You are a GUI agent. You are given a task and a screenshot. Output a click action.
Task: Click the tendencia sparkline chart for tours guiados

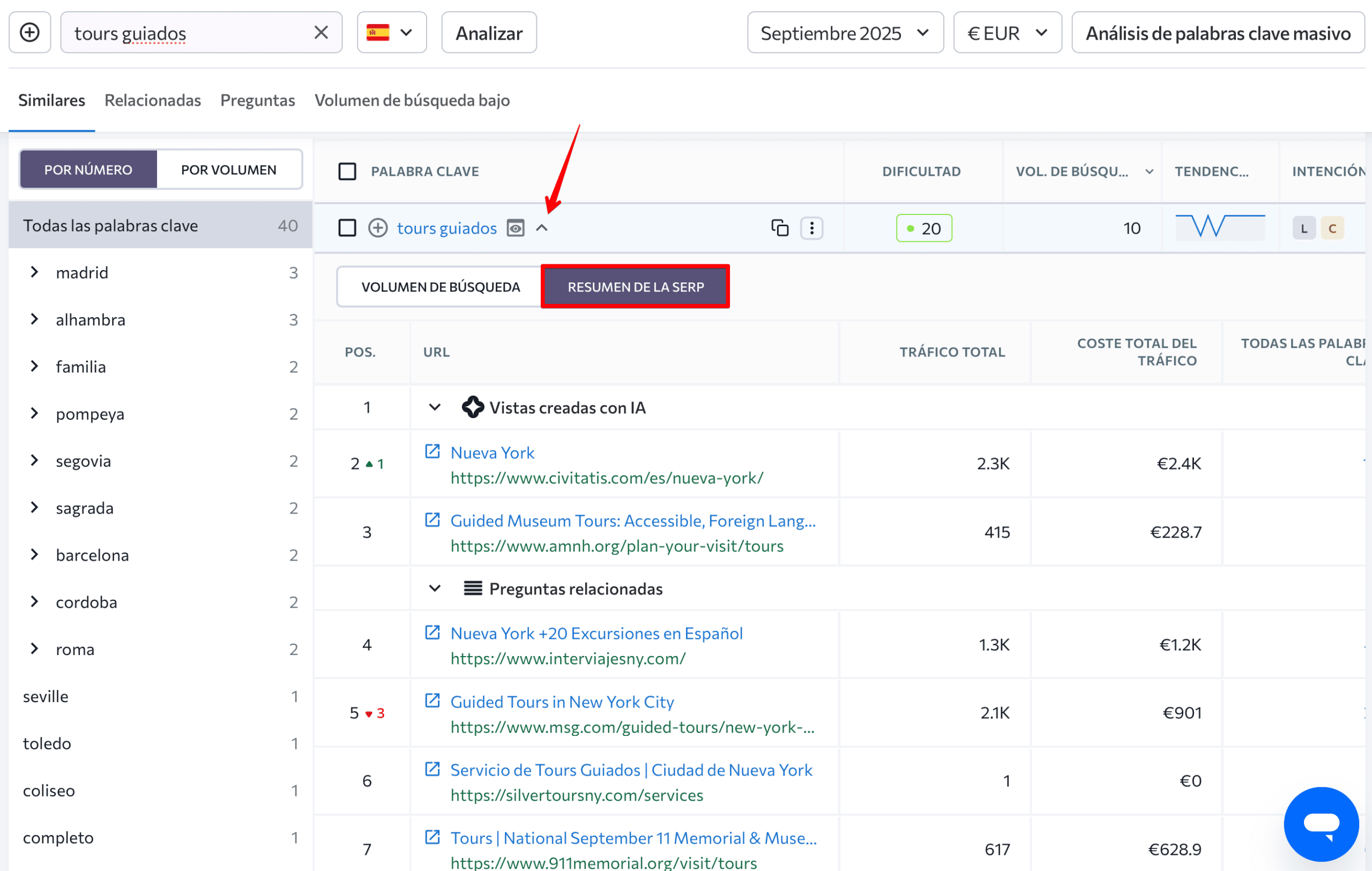pyautogui.click(x=1220, y=227)
